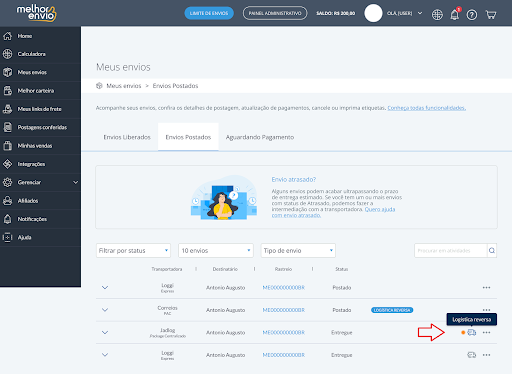This screenshot has width=512, height=374.
Task: Click the search activities input field
Action: (x=451, y=250)
